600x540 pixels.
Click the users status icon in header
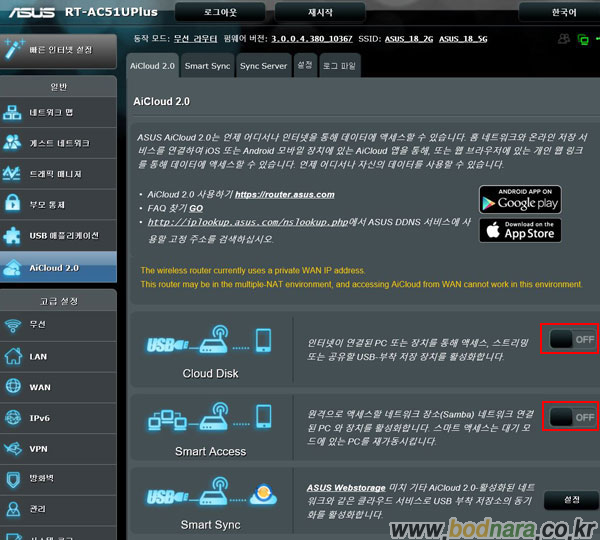tap(564, 39)
